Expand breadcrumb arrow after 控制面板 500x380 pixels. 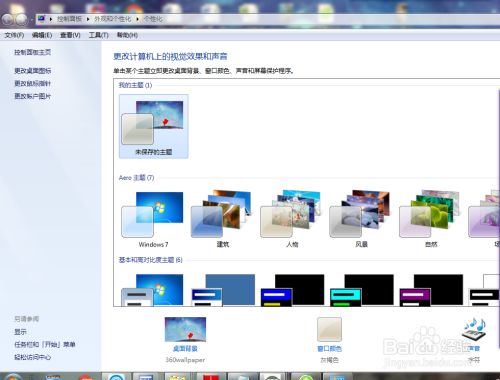tap(88, 19)
